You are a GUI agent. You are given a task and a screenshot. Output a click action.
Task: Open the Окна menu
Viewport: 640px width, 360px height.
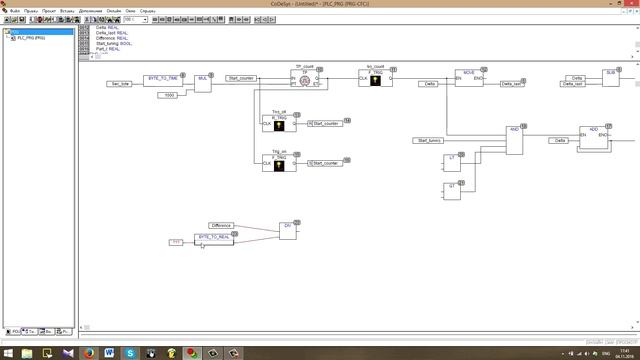[131, 11]
